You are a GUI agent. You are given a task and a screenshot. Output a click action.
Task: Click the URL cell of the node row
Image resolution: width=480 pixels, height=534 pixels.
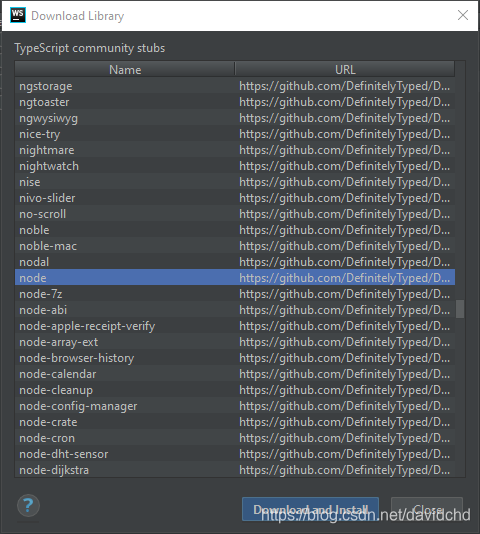point(345,278)
